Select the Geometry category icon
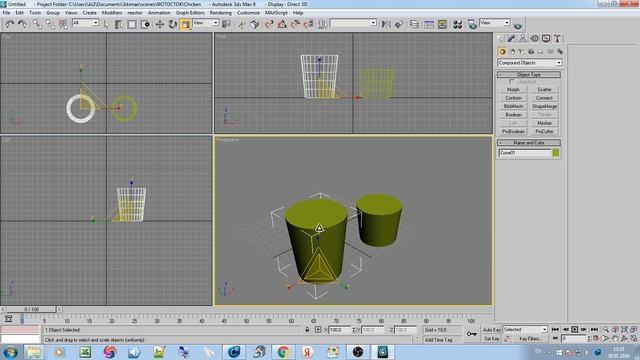This screenshot has height=360, width=640. pos(502,52)
